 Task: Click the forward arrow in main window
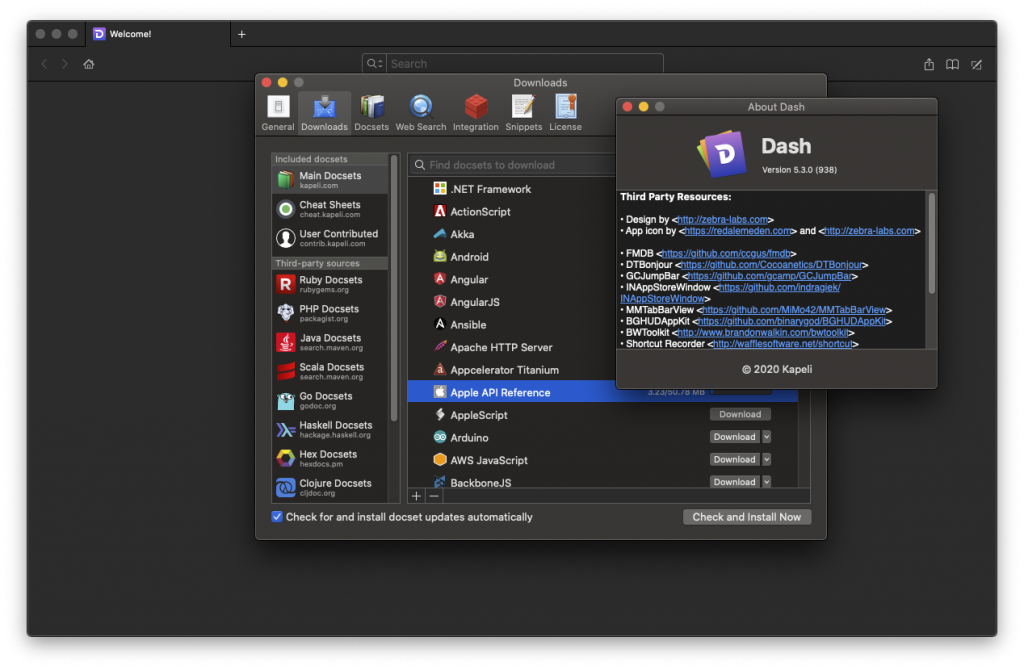(x=65, y=64)
